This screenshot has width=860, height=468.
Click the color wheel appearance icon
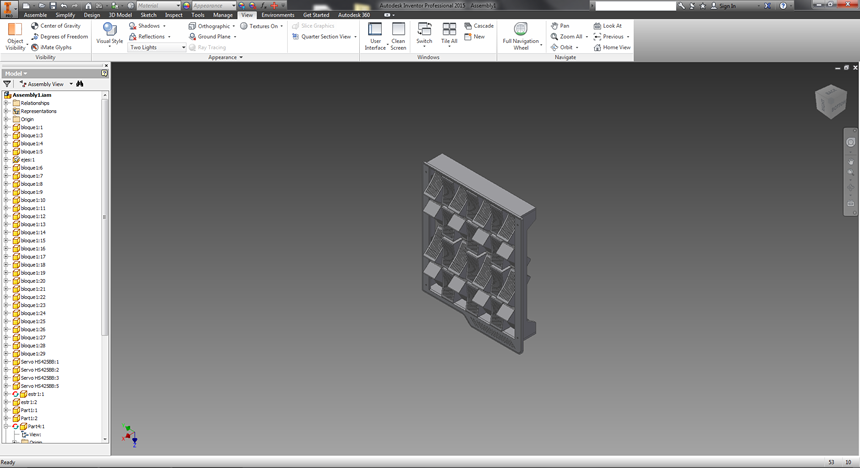click(186, 5)
